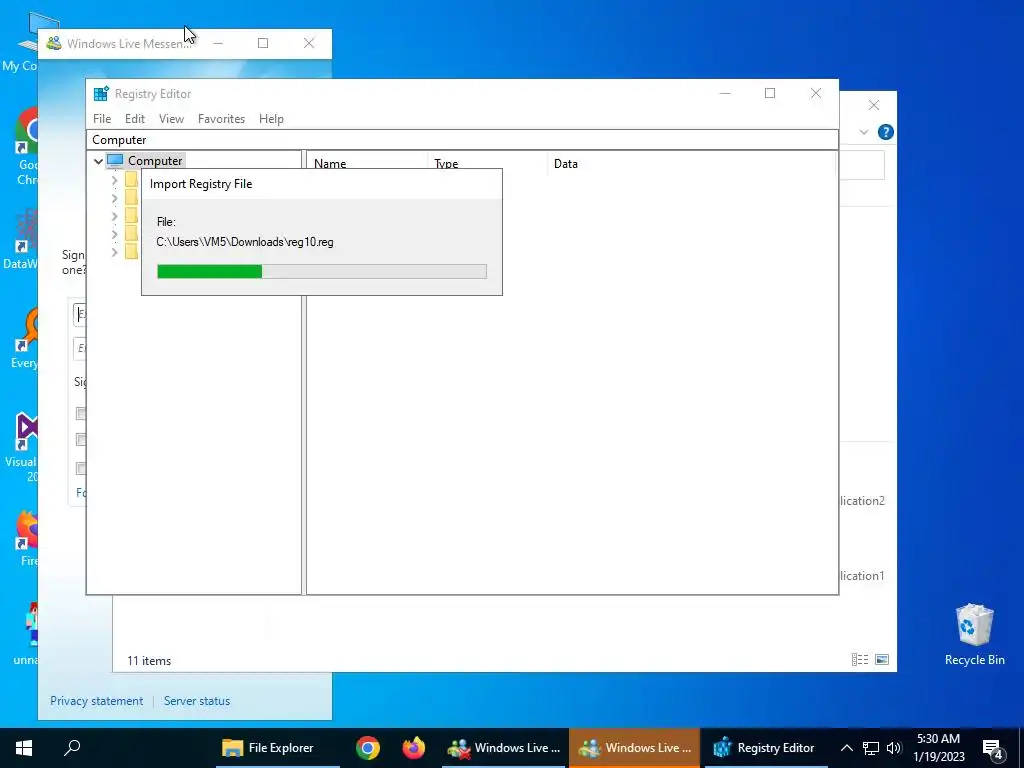Switch to the first Windows Live taskbar button
This screenshot has height=768, width=1024.
tap(504, 748)
